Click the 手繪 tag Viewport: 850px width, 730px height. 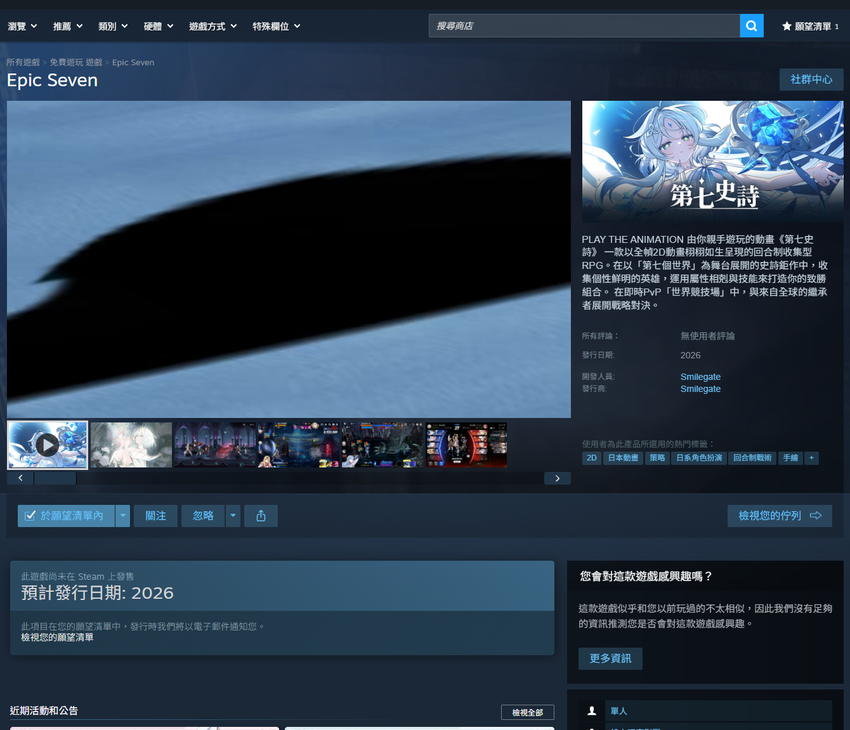pos(790,458)
